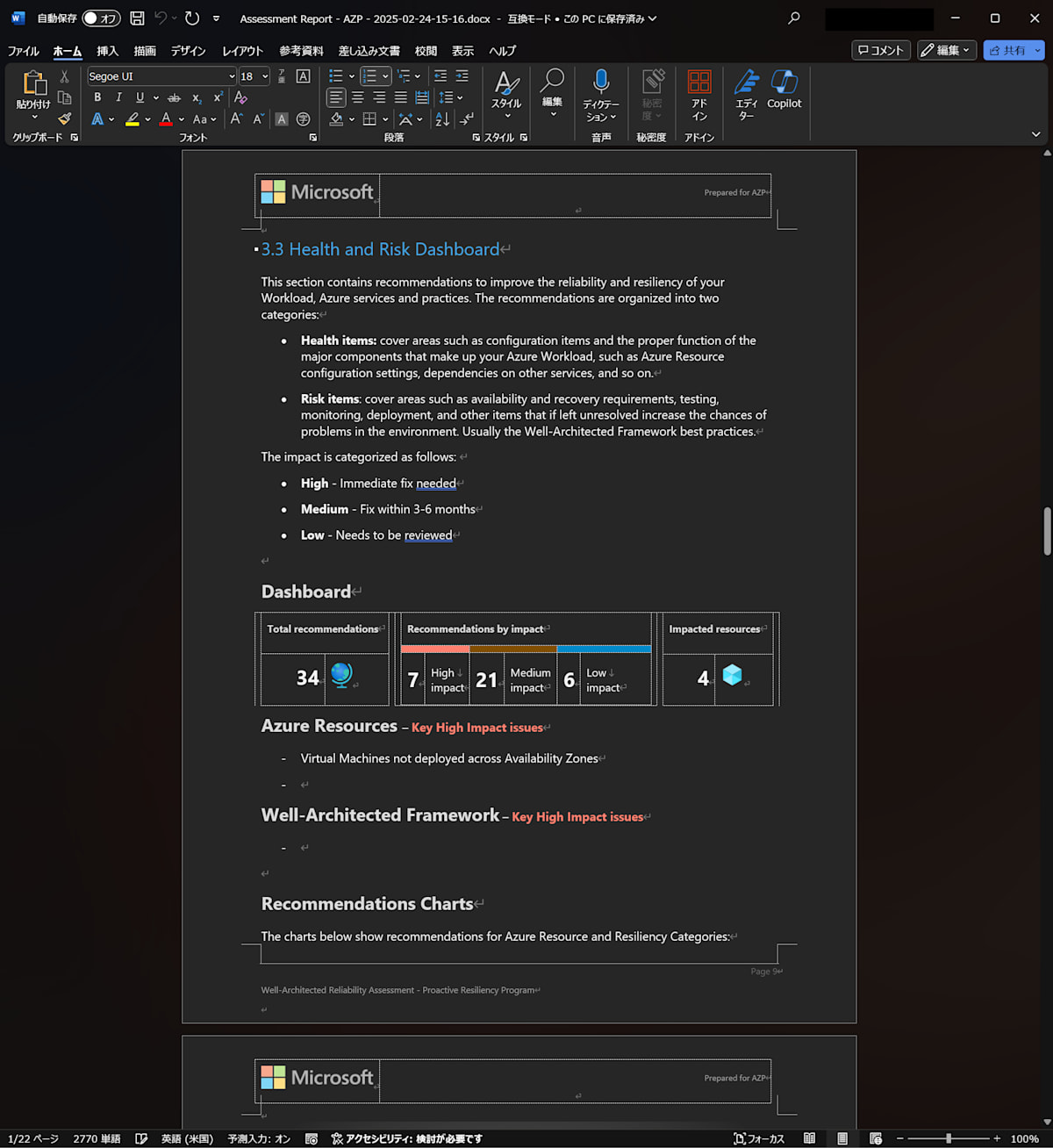Apply yellow text highlight color

tap(133, 118)
